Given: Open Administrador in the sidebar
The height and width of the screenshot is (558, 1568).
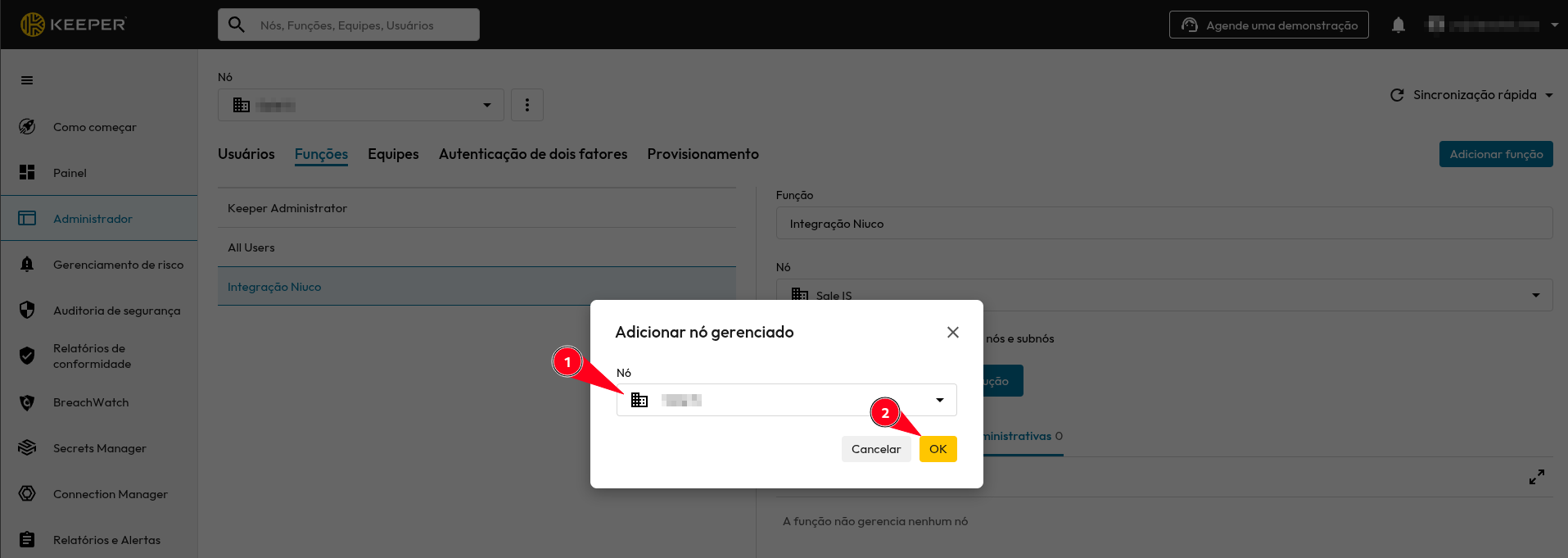Looking at the screenshot, I should 99,219.
